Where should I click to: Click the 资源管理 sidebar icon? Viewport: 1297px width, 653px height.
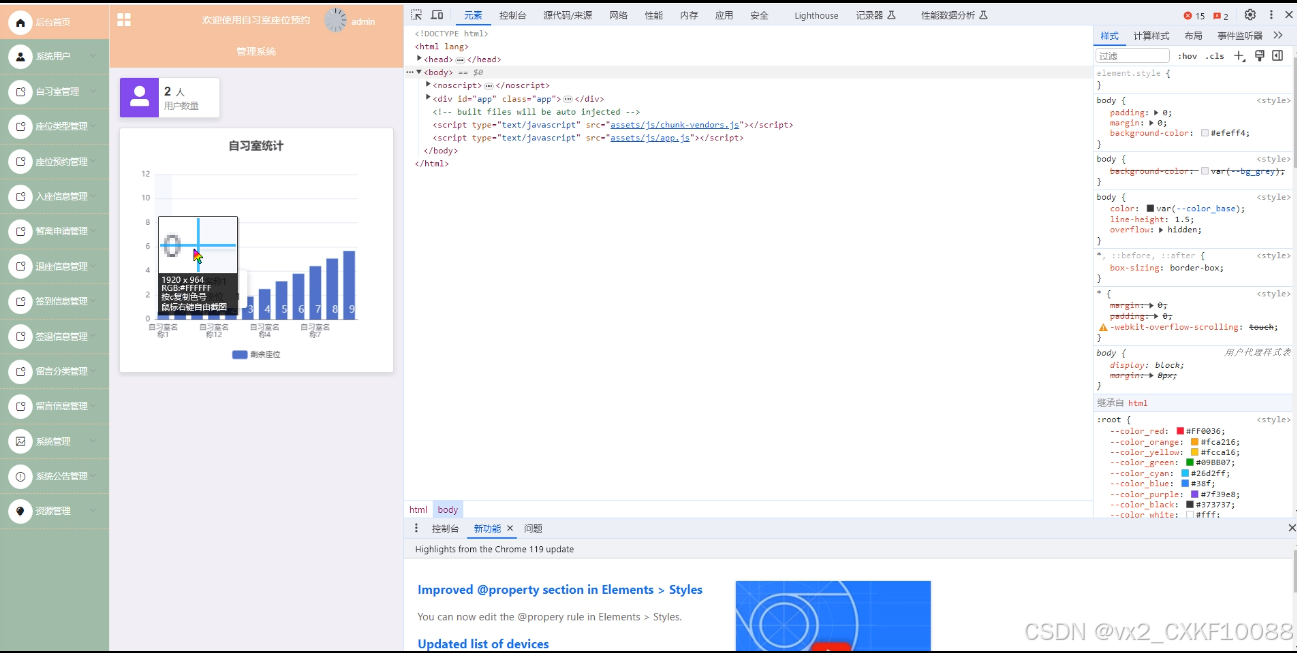pyautogui.click(x=20, y=511)
